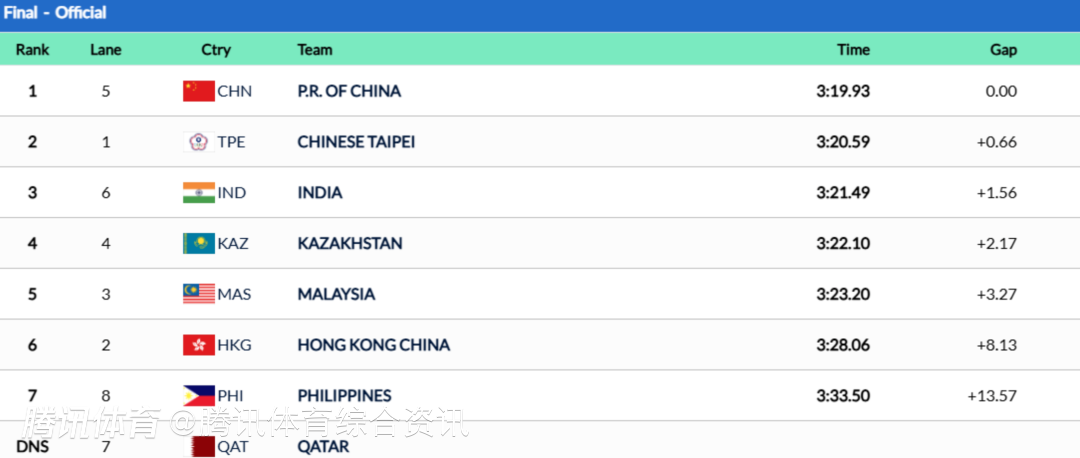Open the CHINESE TAIPEI team link
Viewport: 1080px width, 458px height.
(x=356, y=142)
